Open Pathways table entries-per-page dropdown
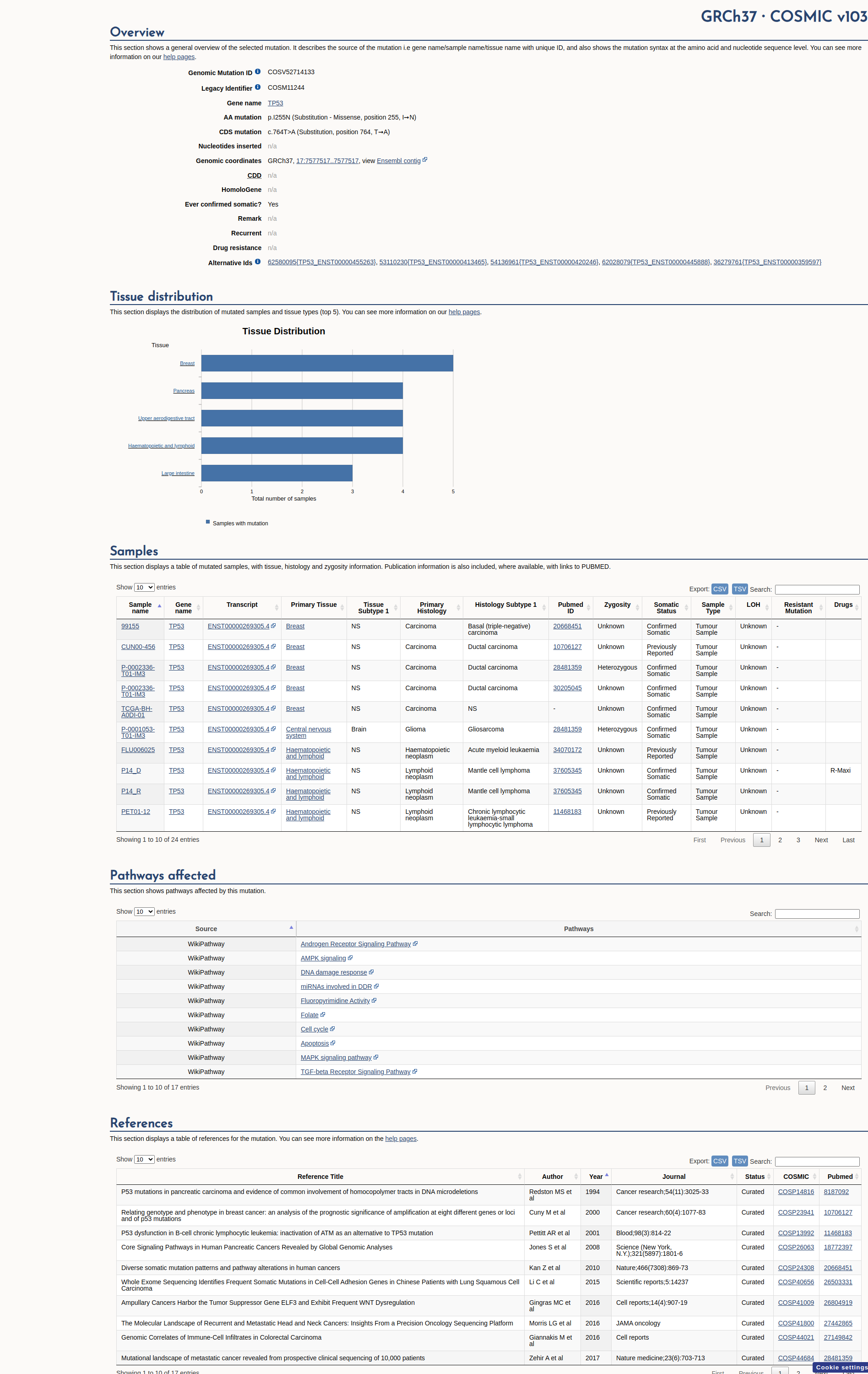This screenshot has height=1374, width=868. [144, 911]
